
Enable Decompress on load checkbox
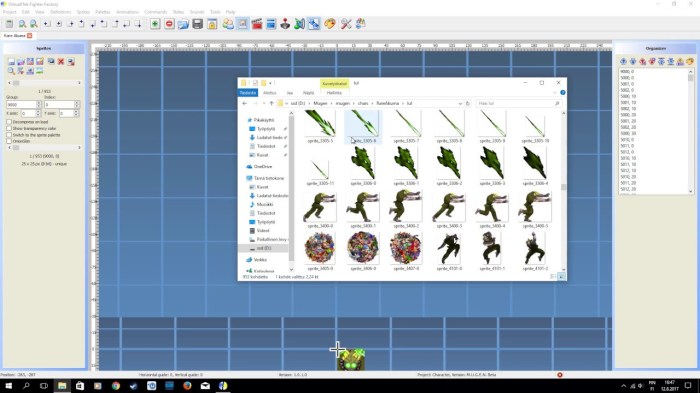click(9, 122)
